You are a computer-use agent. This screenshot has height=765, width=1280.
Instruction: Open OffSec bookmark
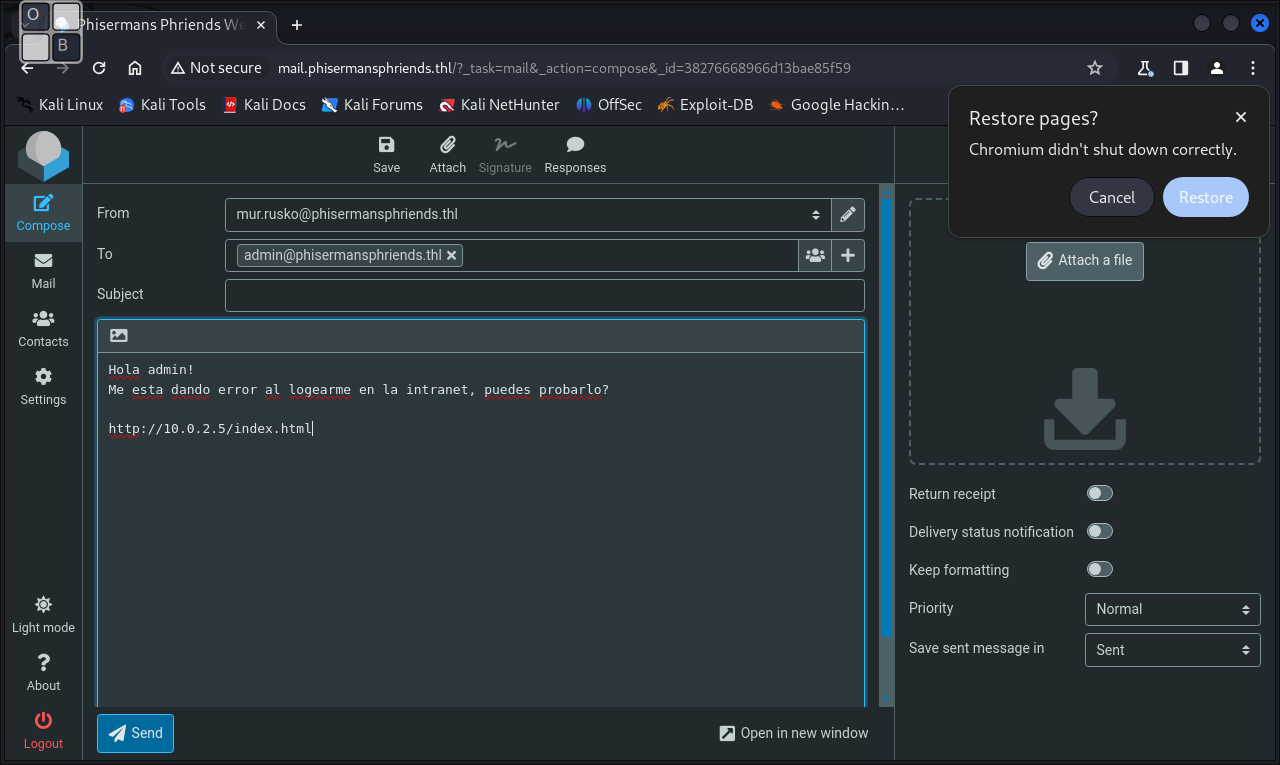608,104
